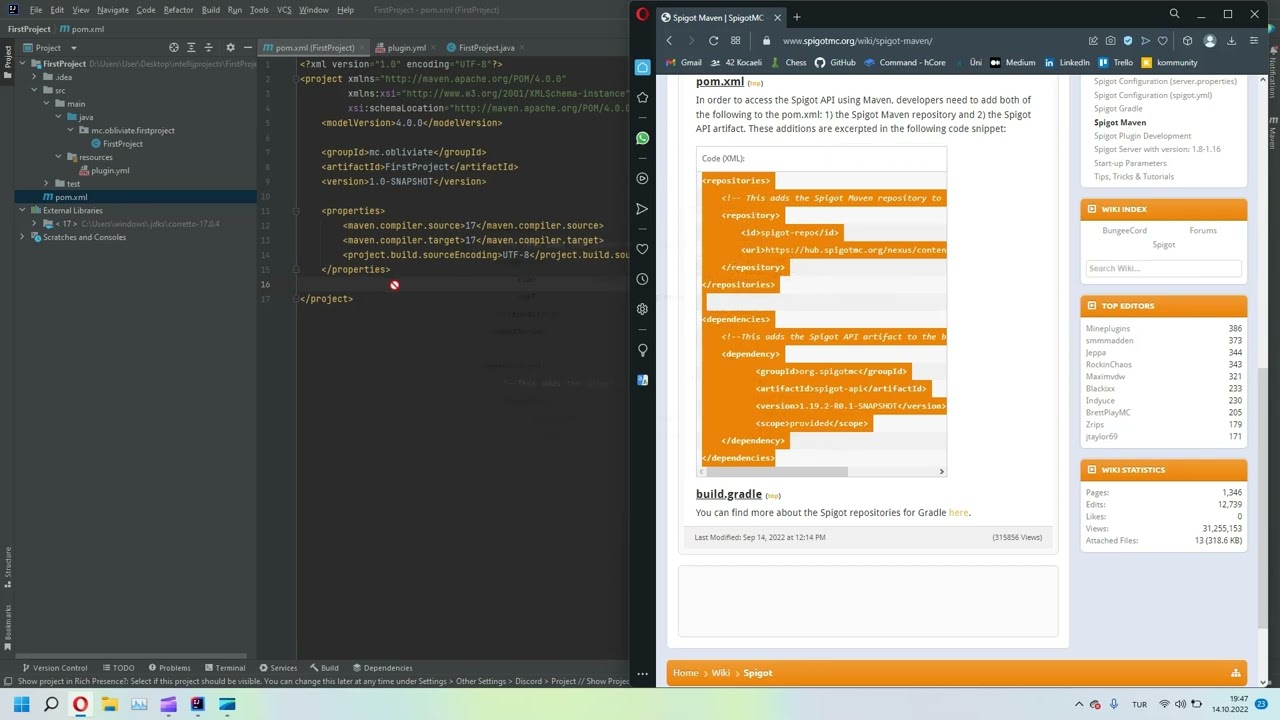Open Forums link in Wiki Index
This screenshot has height=720, width=1280.
pos(1203,231)
